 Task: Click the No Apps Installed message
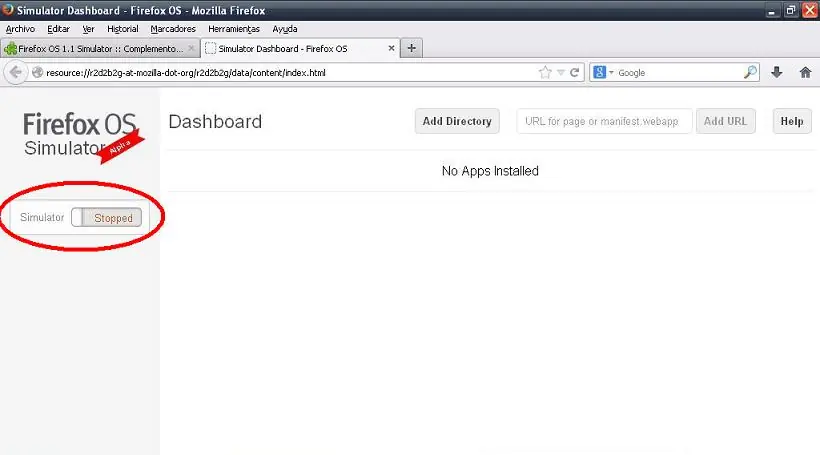tap(490, 171)
